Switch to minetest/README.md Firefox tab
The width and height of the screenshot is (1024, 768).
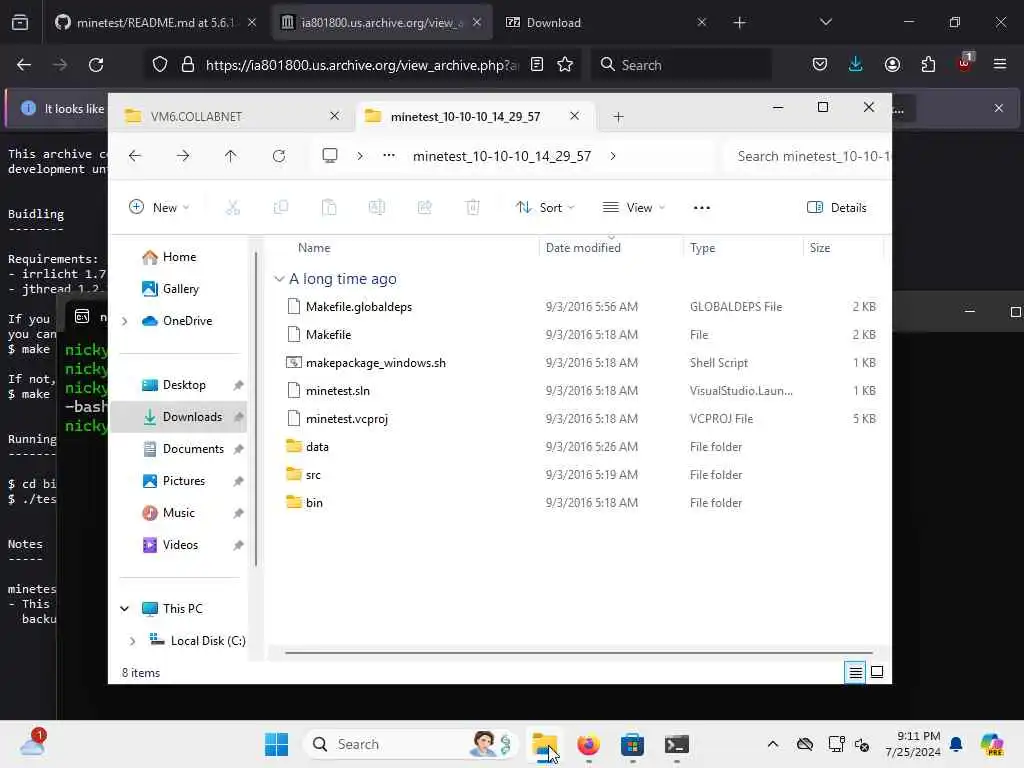click(x=154, y=22)
